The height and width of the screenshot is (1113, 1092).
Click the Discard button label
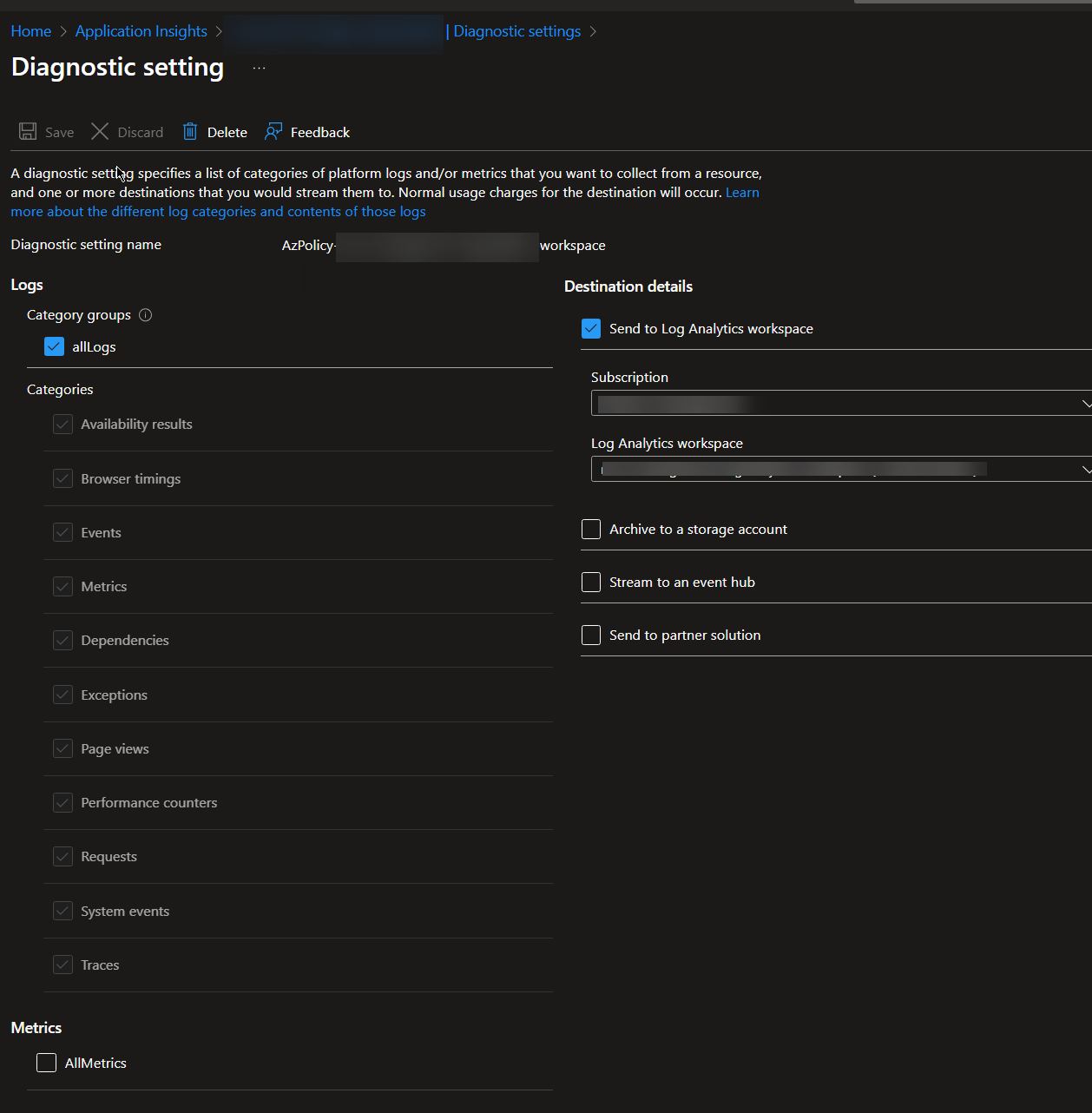(x=141, y=133)
